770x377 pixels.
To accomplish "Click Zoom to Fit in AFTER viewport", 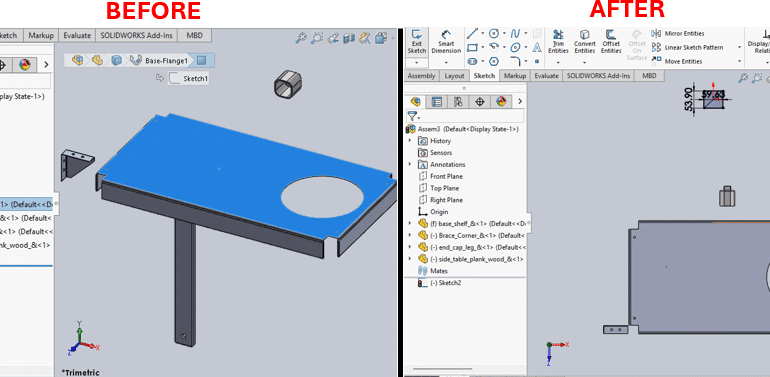I will (x=743, y=78).
